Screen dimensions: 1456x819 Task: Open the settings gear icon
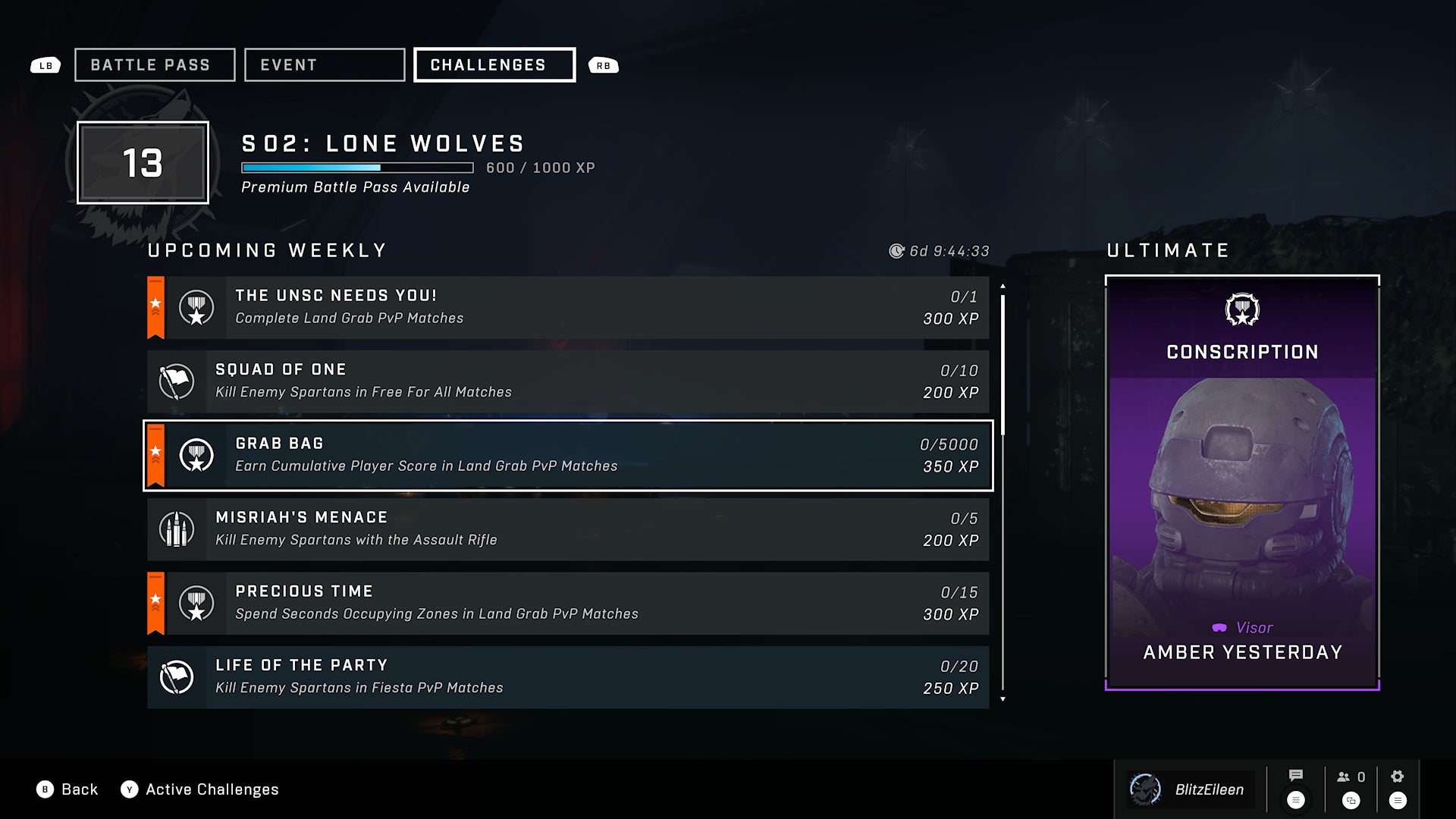point(1398,776)
